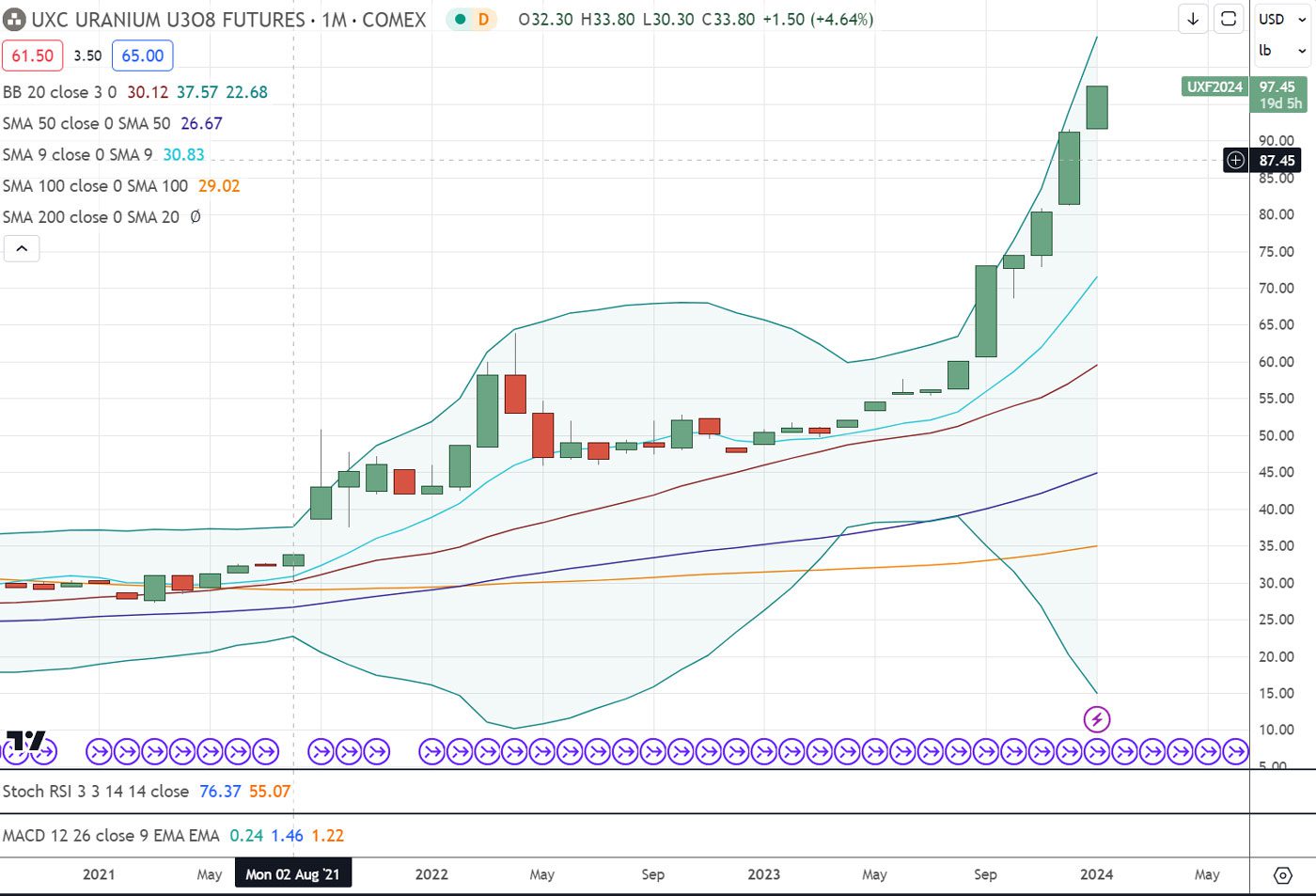This screenshot has height=896, width=1316.
Task: Click the symbol logo next to UXC Uranium title
Action: point(14,20)
